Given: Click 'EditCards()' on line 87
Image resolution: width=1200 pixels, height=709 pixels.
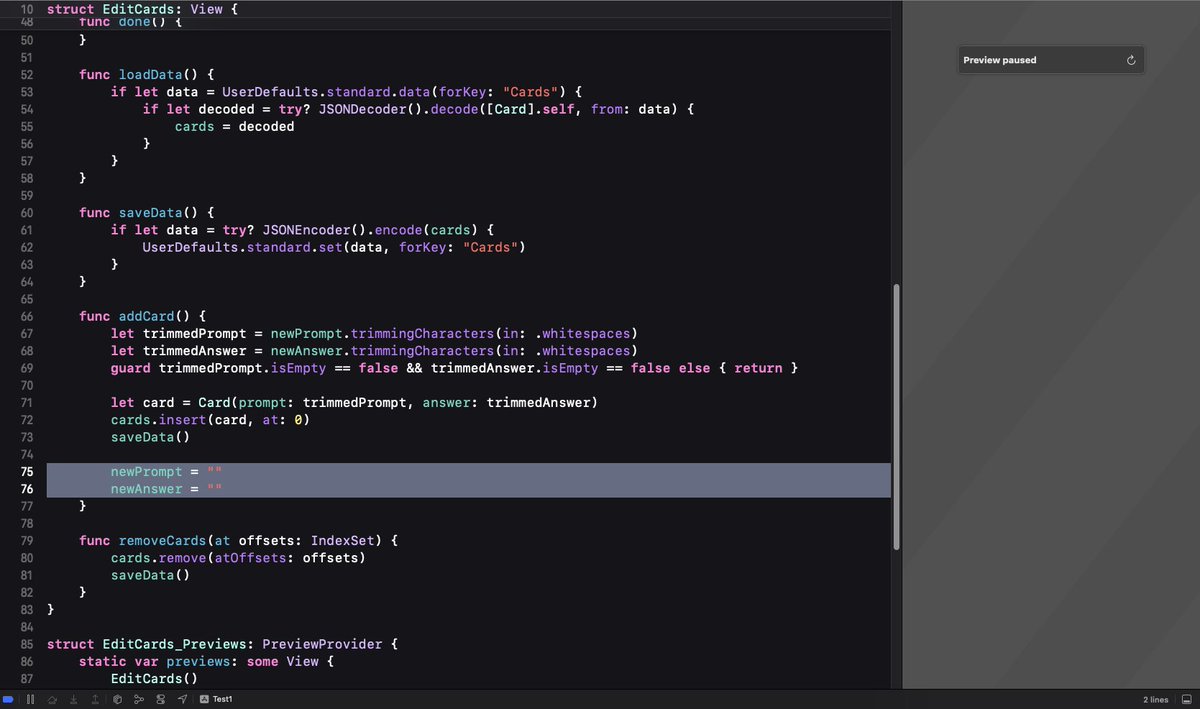Looking at the screenshot, I should pos(155,678).
